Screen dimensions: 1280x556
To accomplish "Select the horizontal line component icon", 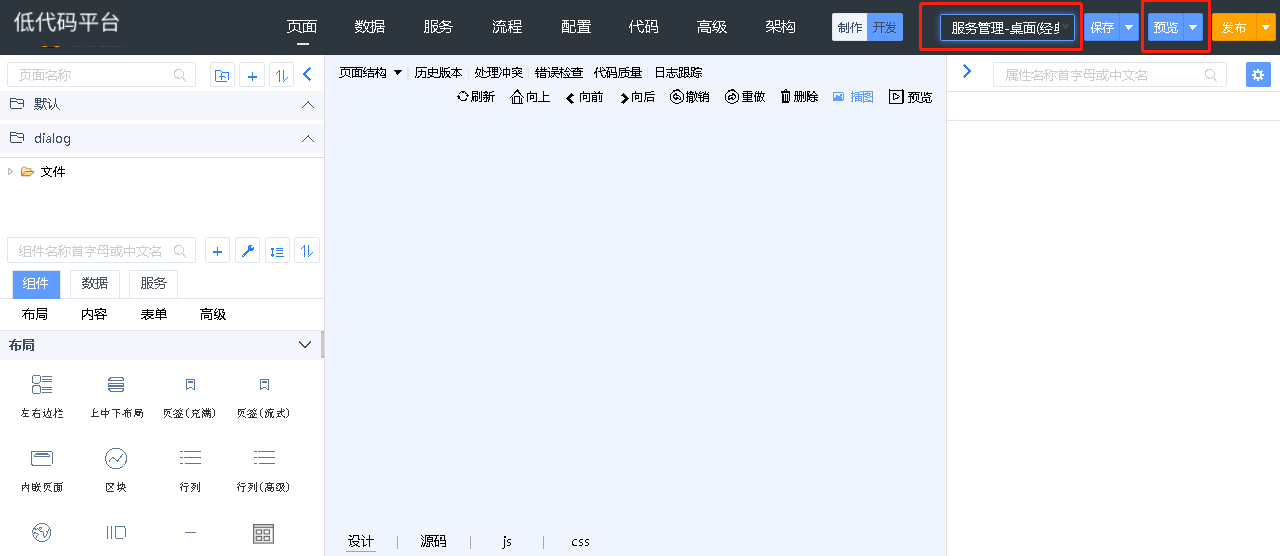I will tap(190, 532).
